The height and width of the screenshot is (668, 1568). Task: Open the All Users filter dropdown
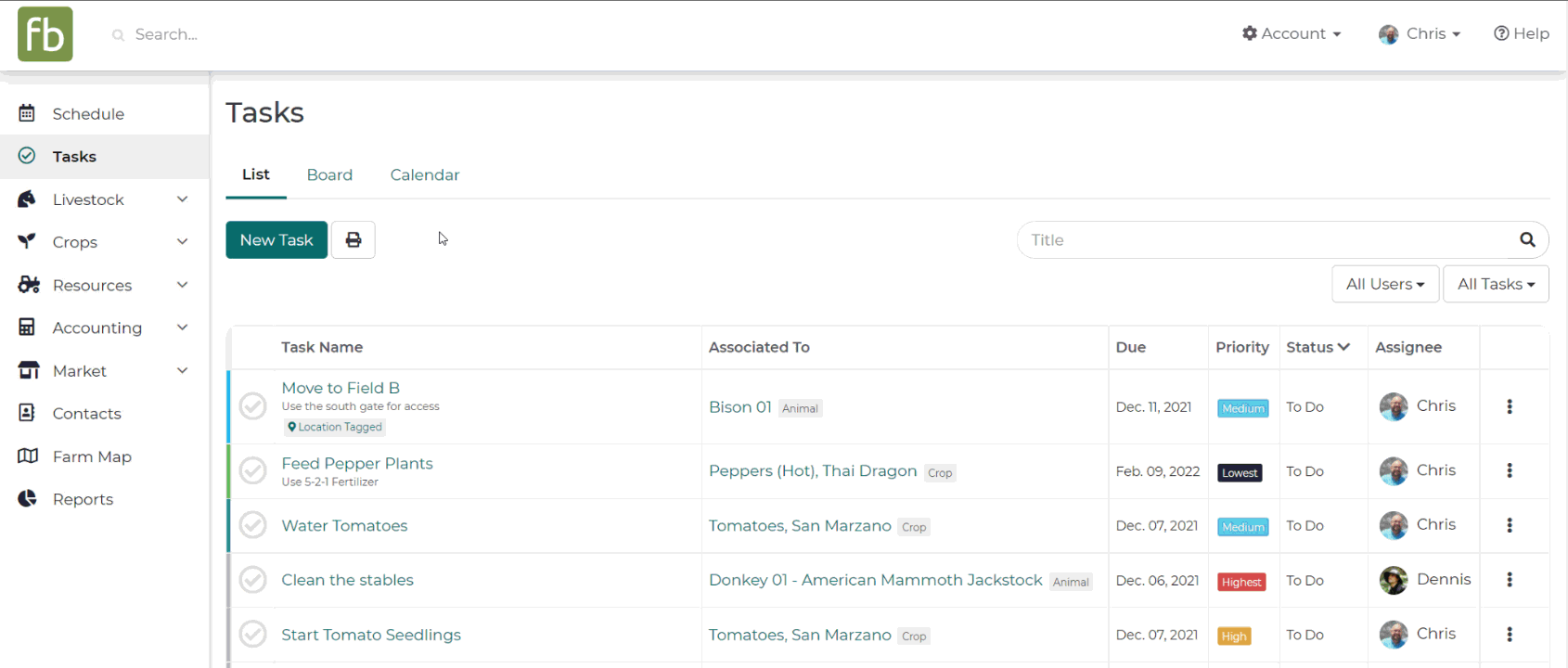point(1385,284)
